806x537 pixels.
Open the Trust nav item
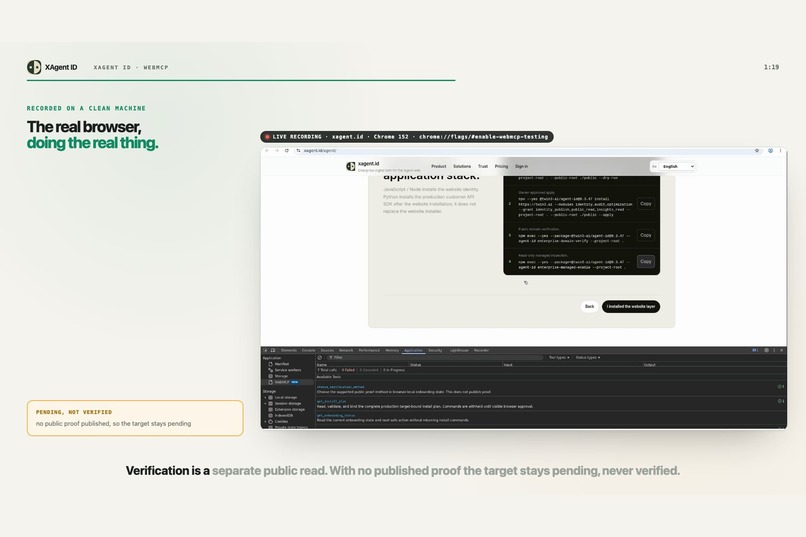[x=483, y=166]
